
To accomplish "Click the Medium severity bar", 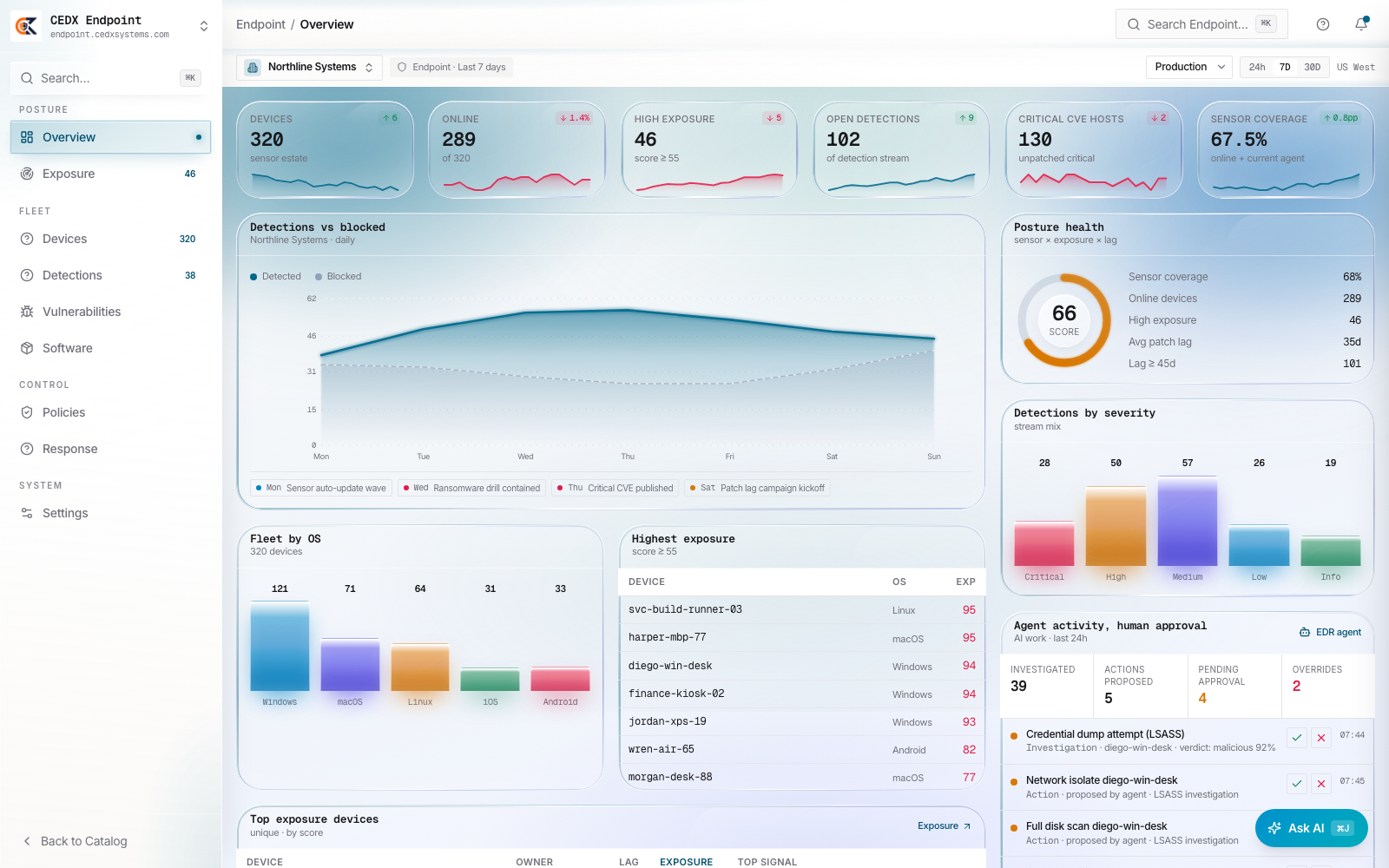I will pyautogui.click(x=1188, y=521).
